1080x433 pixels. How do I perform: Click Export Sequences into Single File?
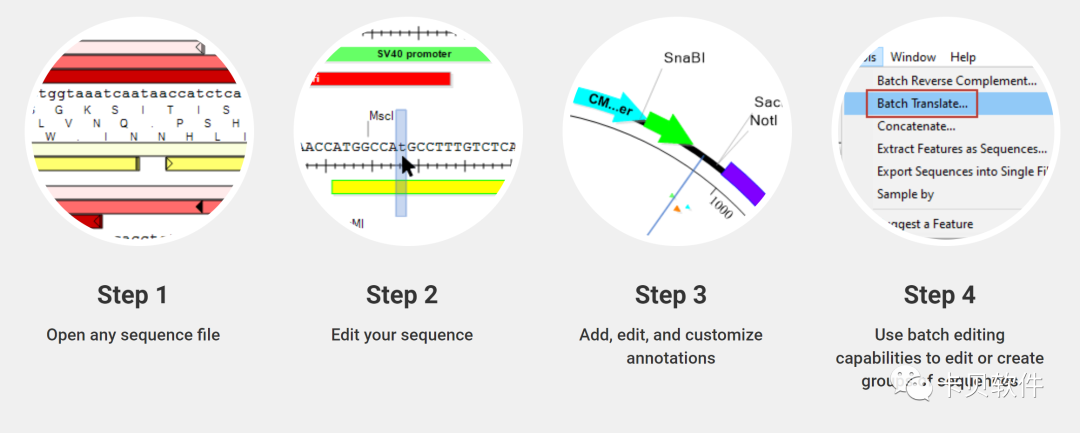pos(962,171)
